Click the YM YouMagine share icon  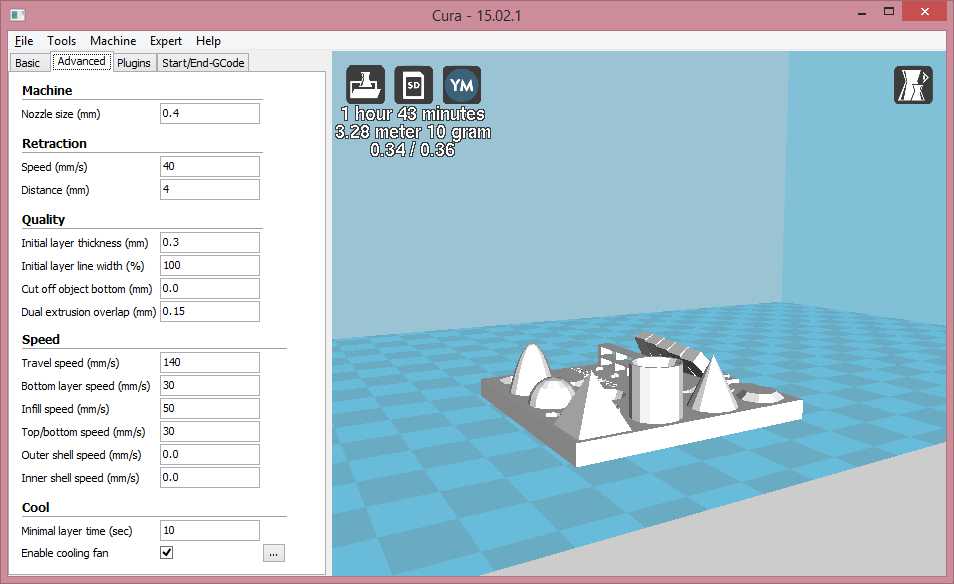[461, 85]
